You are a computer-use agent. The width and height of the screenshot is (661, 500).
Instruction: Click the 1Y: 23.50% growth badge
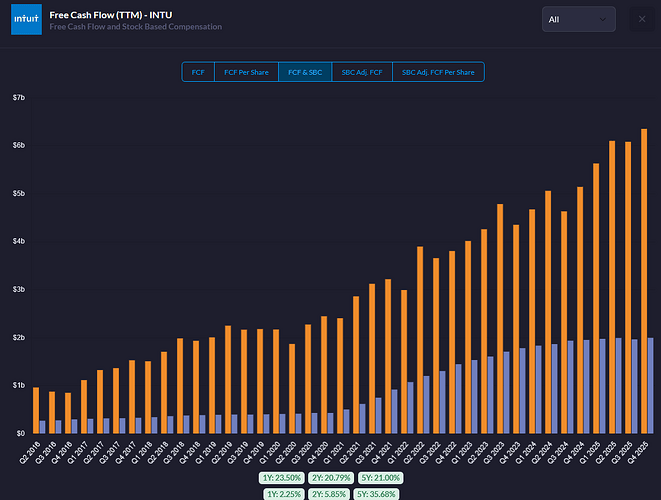pos(284,478)
